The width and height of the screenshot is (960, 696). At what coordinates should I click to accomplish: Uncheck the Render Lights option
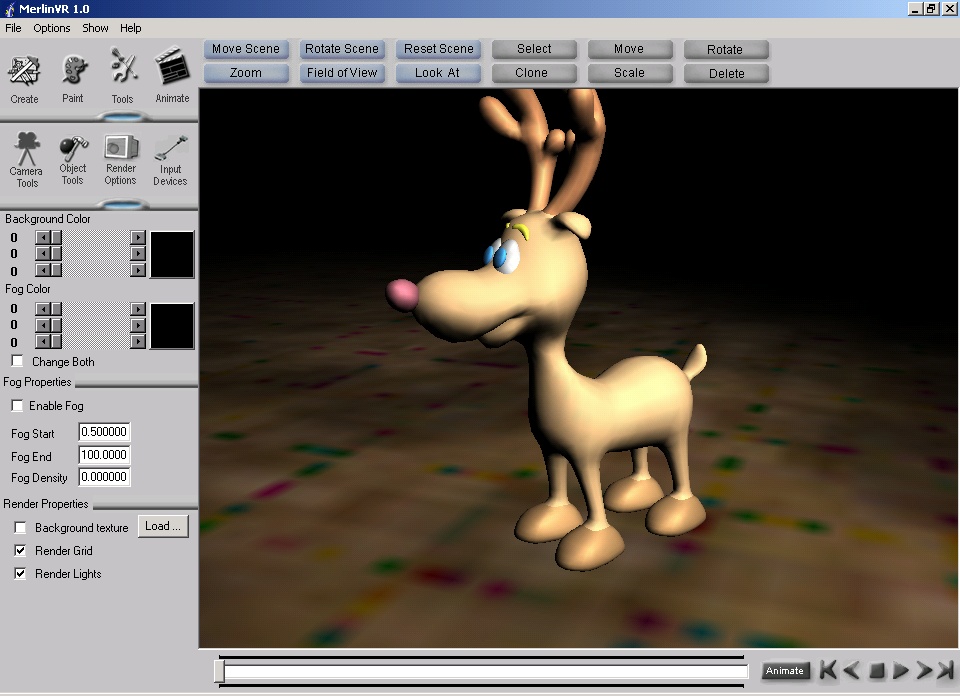point(20,574)
